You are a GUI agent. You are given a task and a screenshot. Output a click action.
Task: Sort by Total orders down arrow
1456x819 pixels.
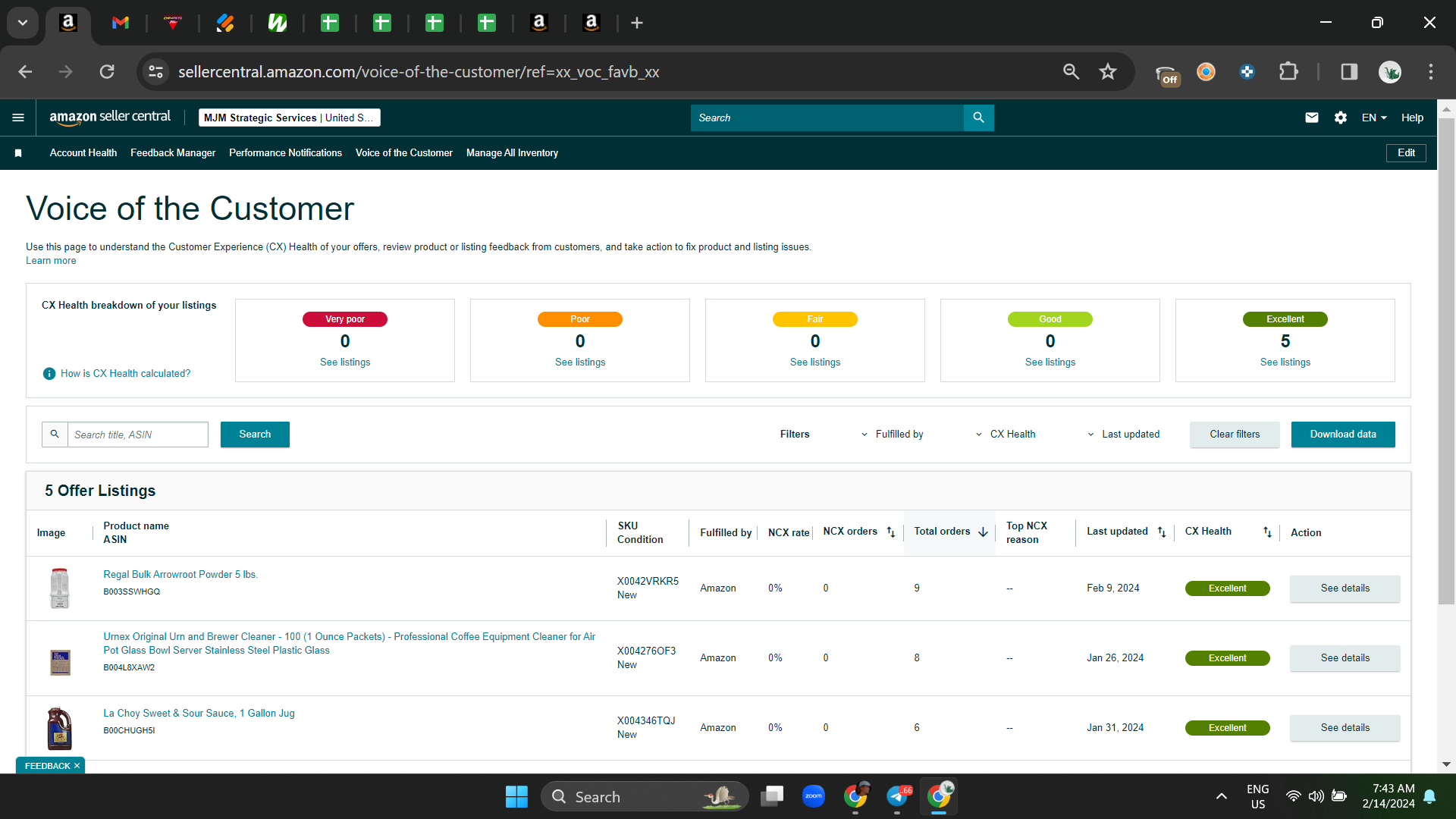tap(984, 532)
